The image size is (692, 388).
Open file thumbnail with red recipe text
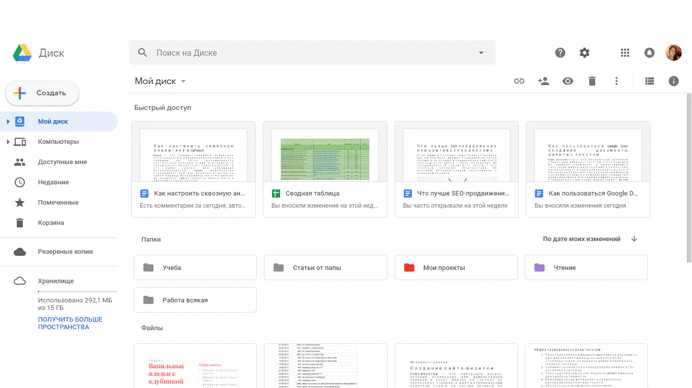point(195,366)
